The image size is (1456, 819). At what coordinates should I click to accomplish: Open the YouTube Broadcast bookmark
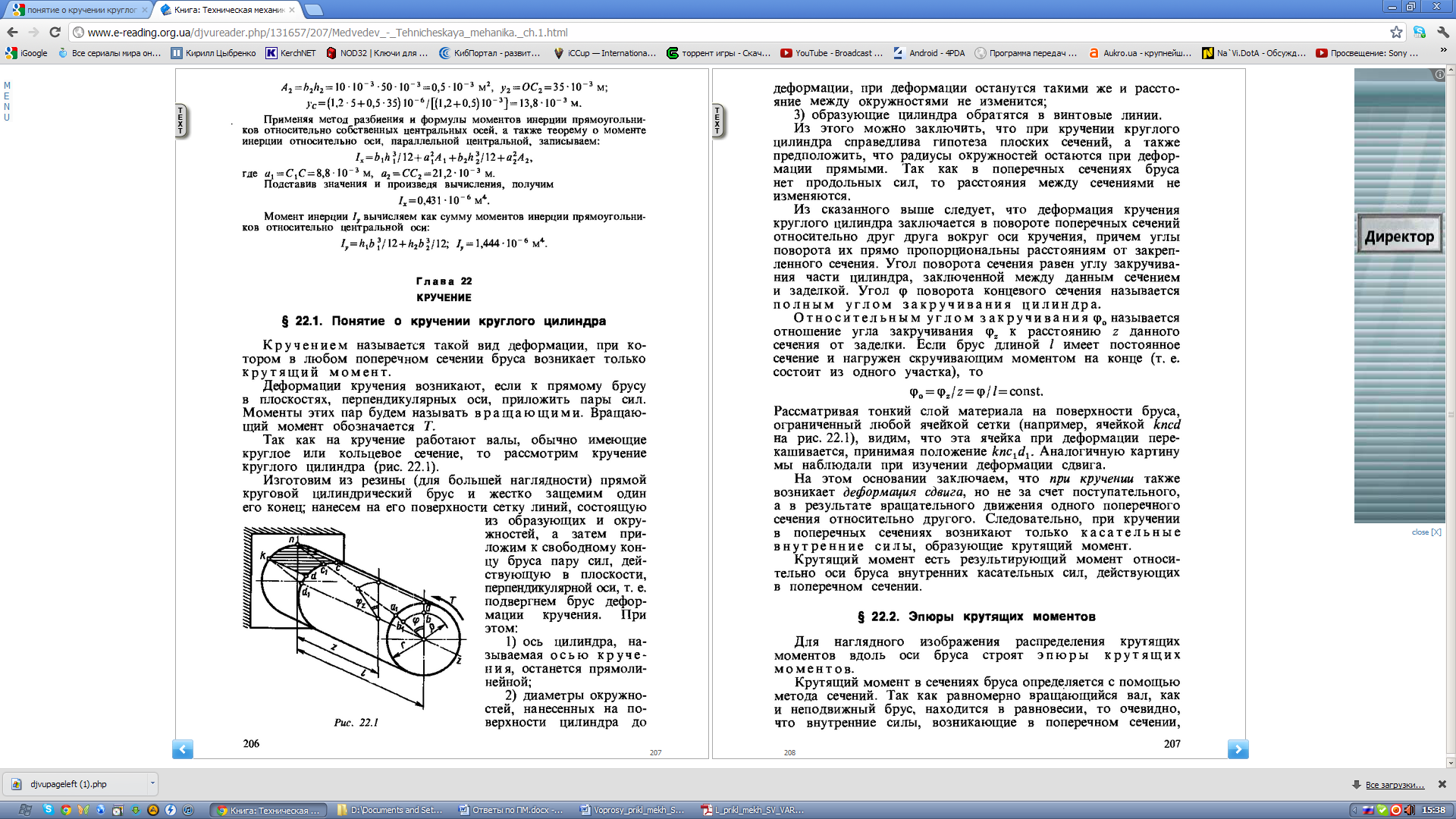[x=832, y=53]
